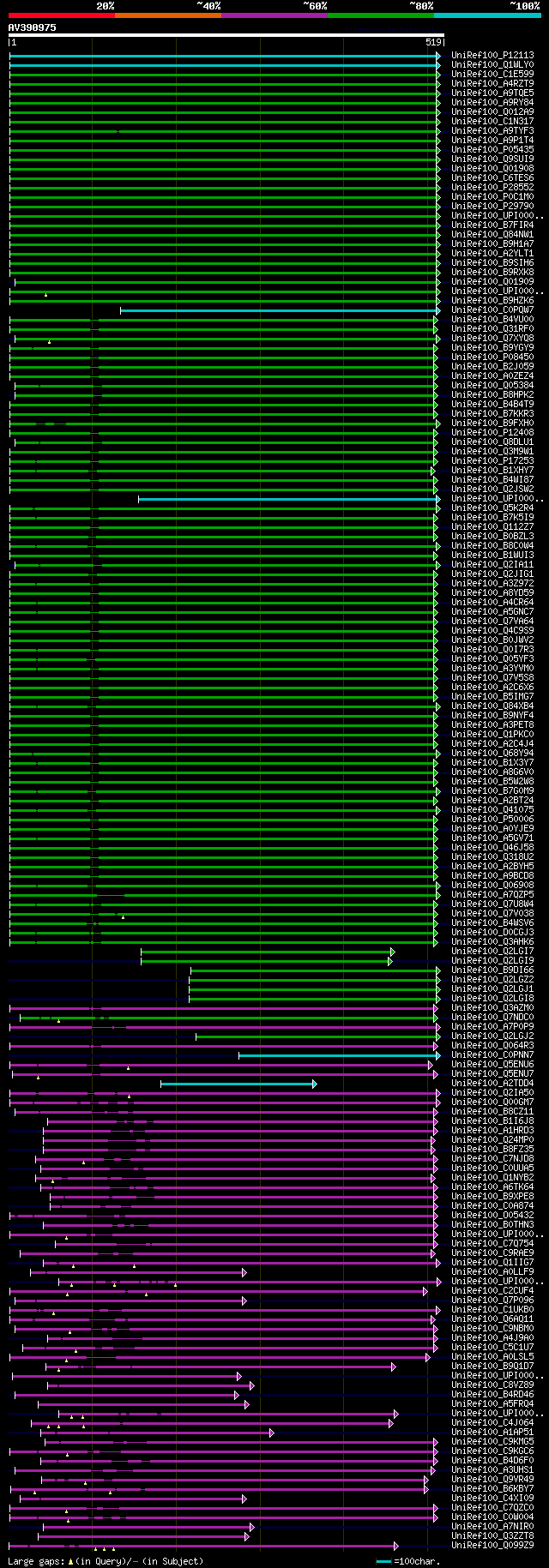549x1568 pixels.
Task: Click the purple ~60% legend bar
Action: [x=274, y=15]
